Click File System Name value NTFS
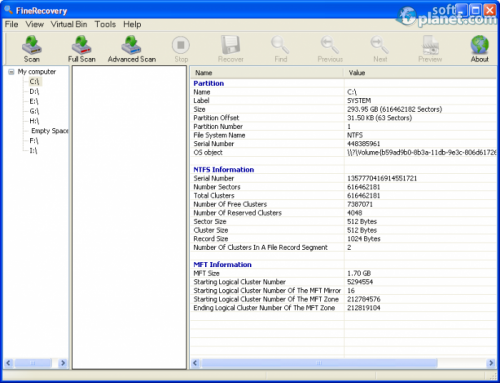Viewport: 500px width, 383px height. click(355, 135)
